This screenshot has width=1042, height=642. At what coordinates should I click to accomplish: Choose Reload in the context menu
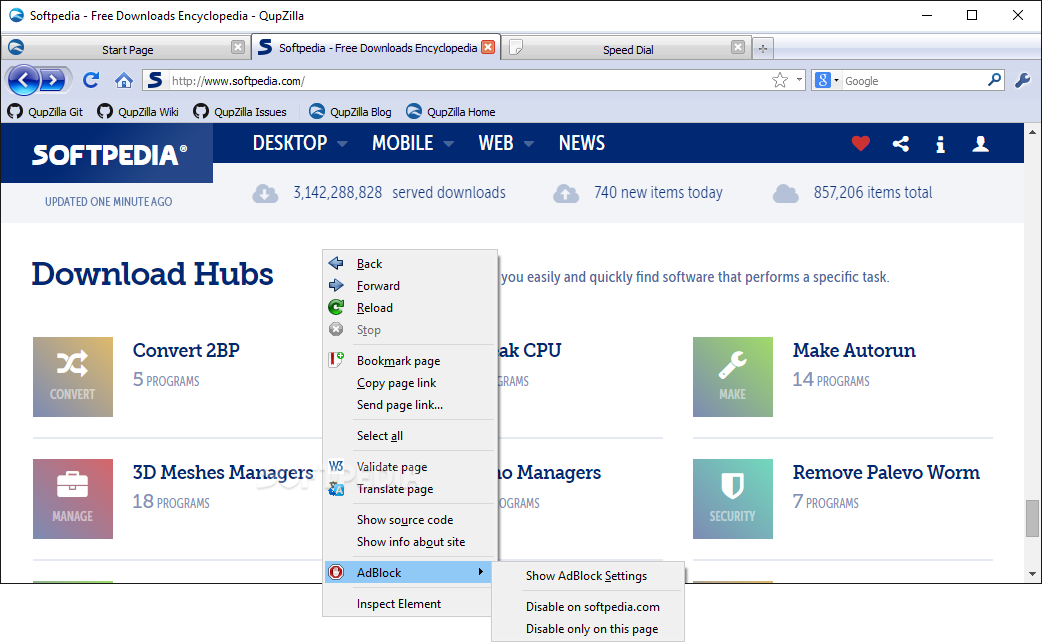coord(410,308)
